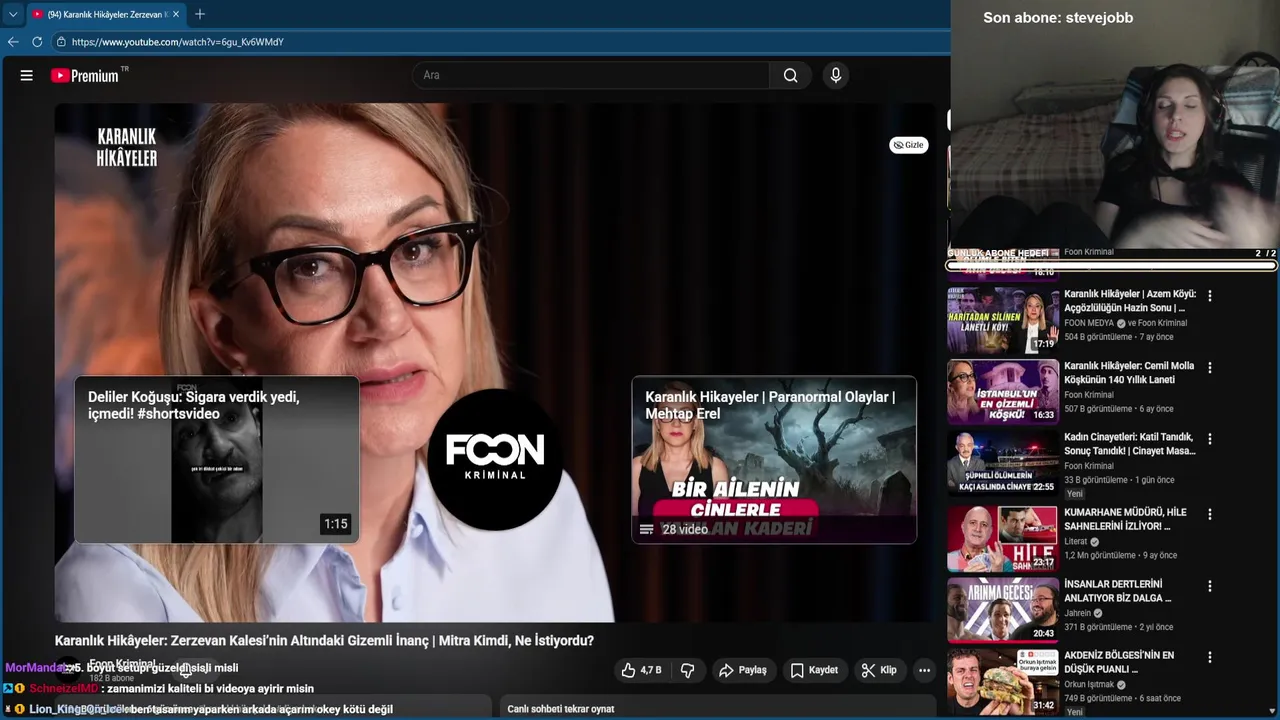Open Cemil Molla Köşkü video thumbnail
This screenshot has width=1280, height=720.
click(x=1003, y=391)
